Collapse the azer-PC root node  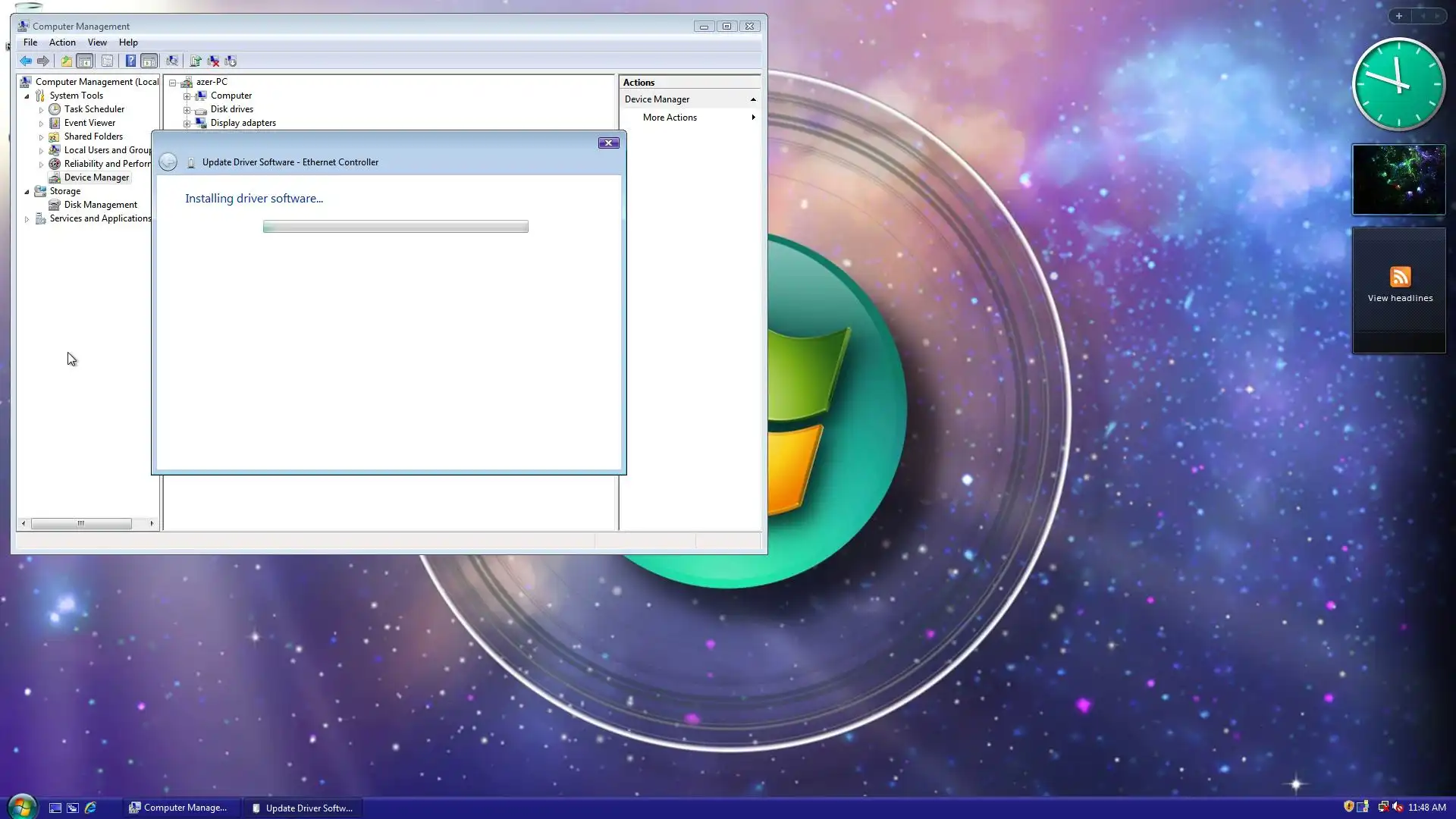click(173, 82)
